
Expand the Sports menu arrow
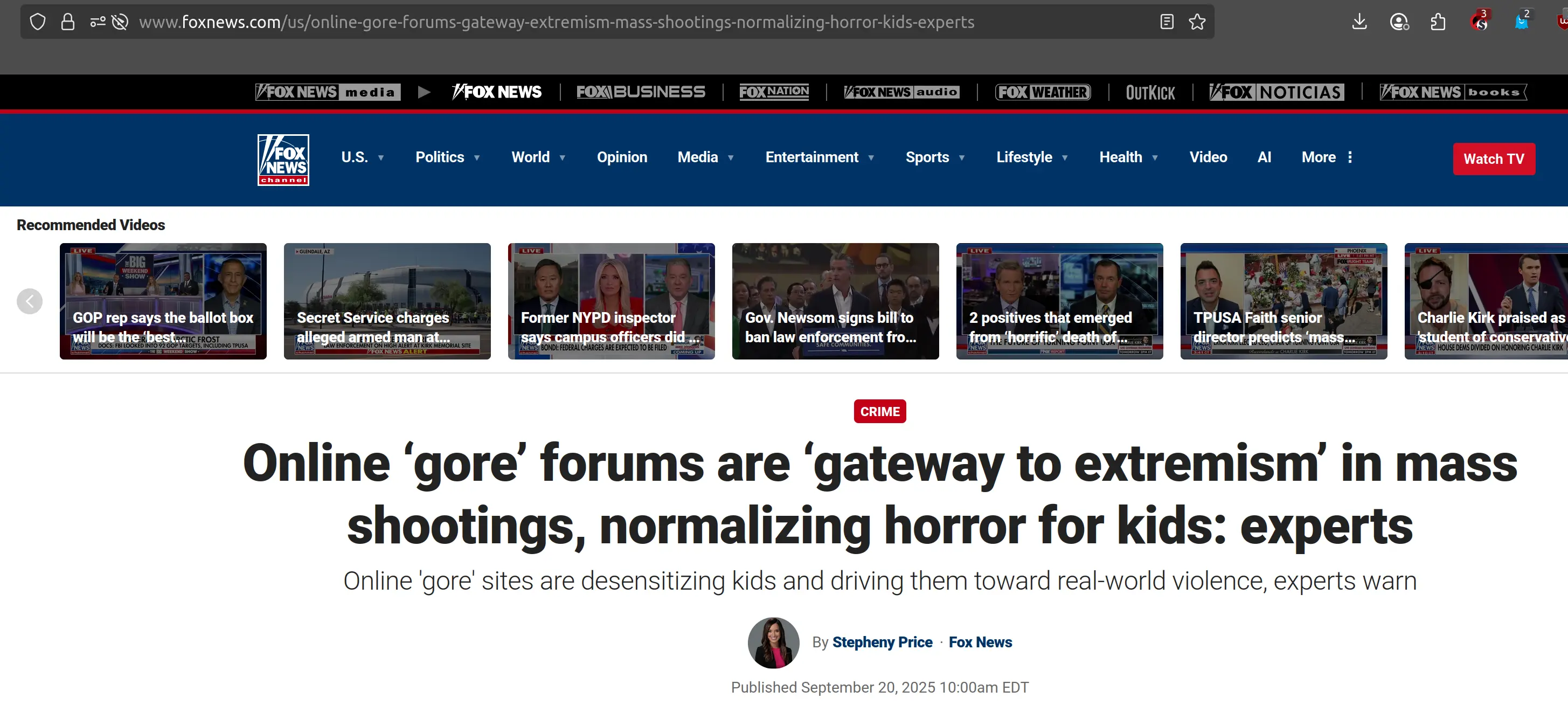coord(962,158)
